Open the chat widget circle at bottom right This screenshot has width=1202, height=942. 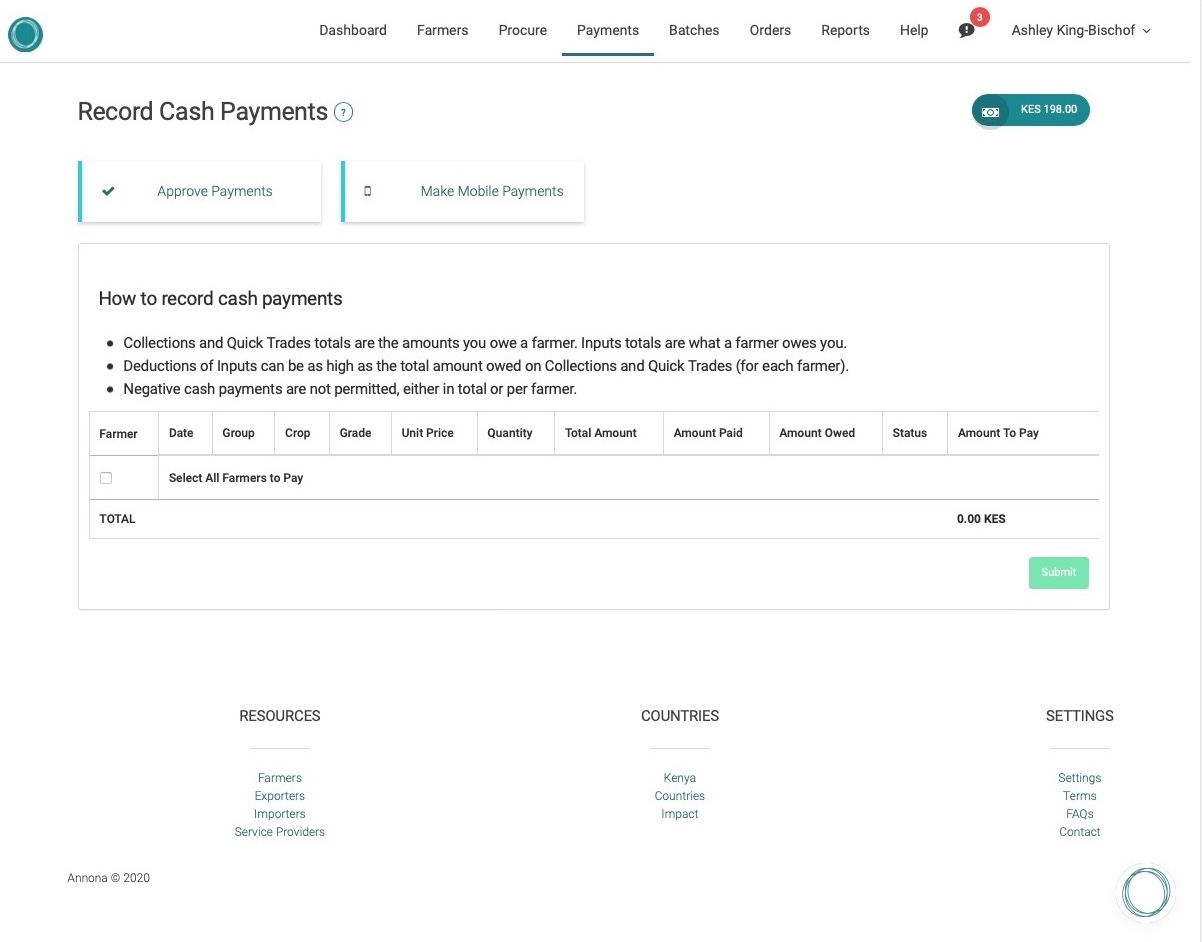(x=1145, y=892)
